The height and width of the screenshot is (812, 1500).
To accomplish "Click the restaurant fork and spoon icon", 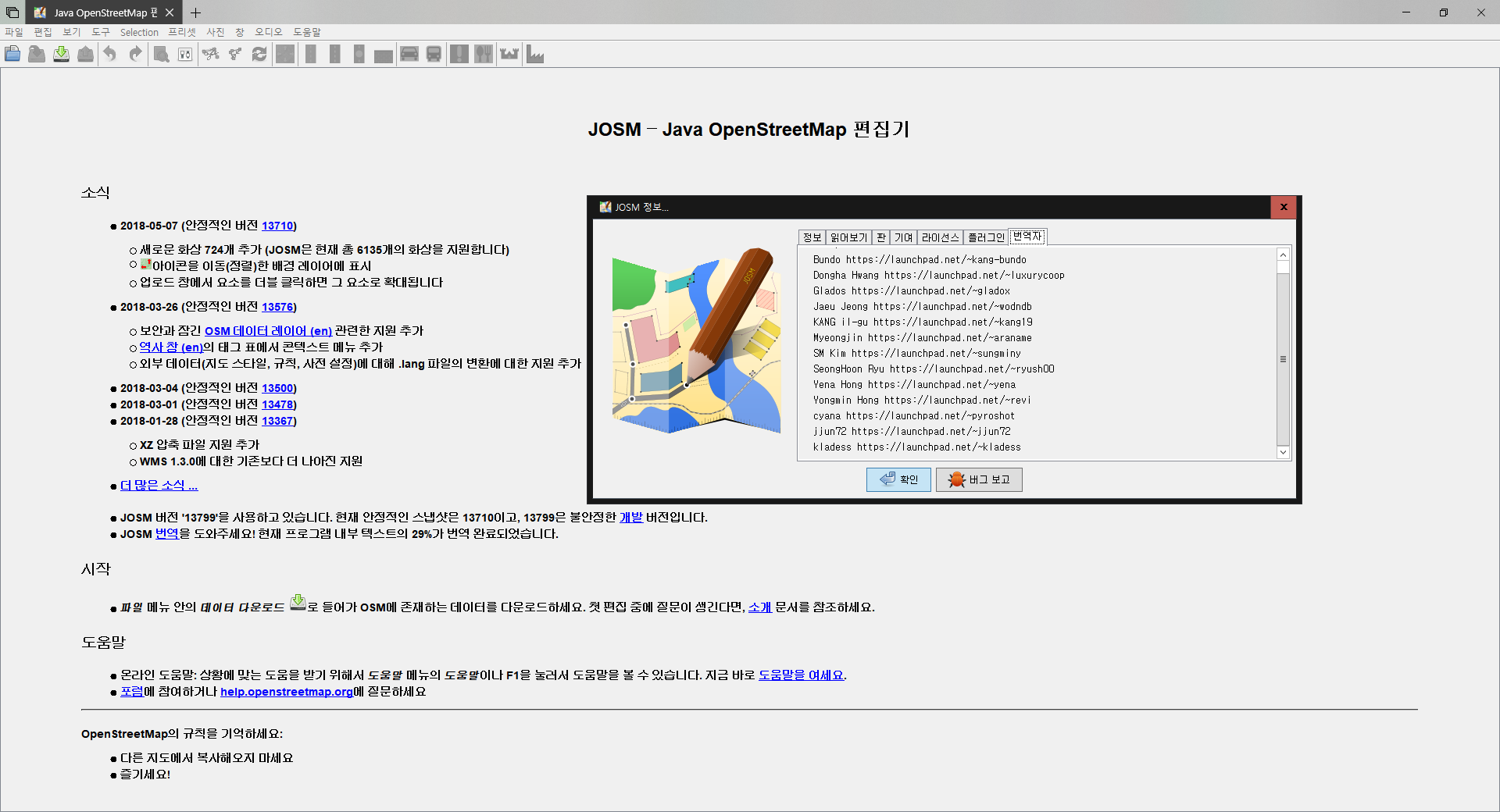I will tap(484, 54).
